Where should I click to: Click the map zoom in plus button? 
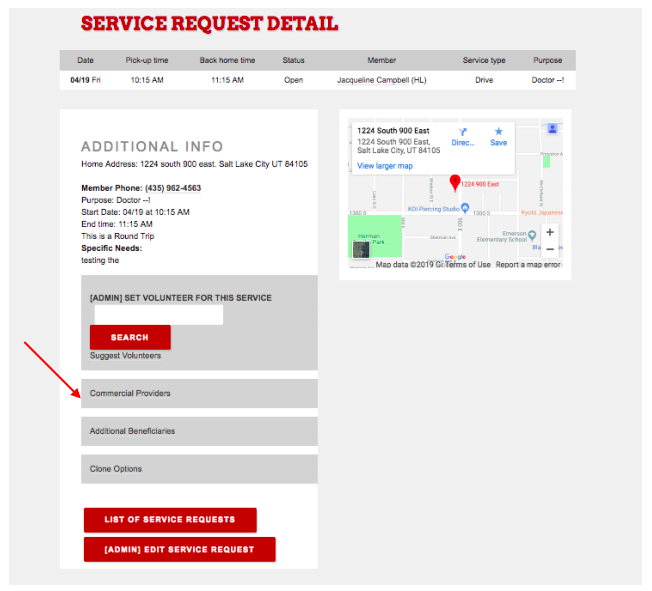point(550,232)
